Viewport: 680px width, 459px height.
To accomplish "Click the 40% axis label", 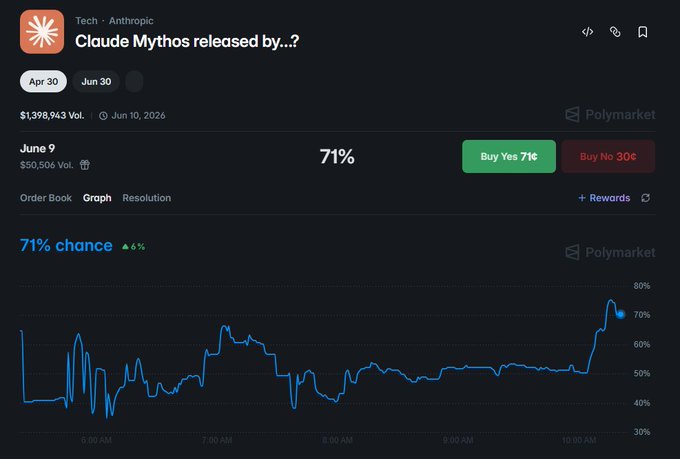I will pyautogui.click(x=642, y=403).
